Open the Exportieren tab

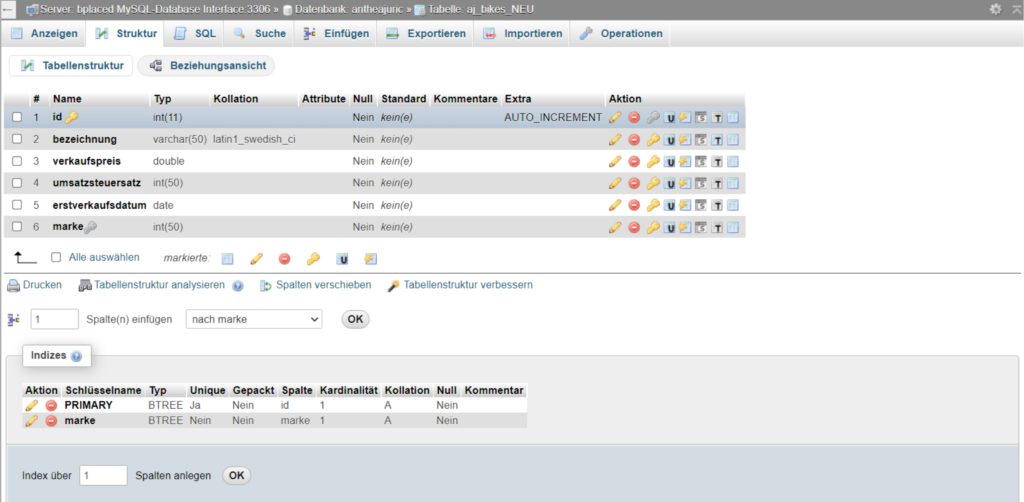pos(426,33)
